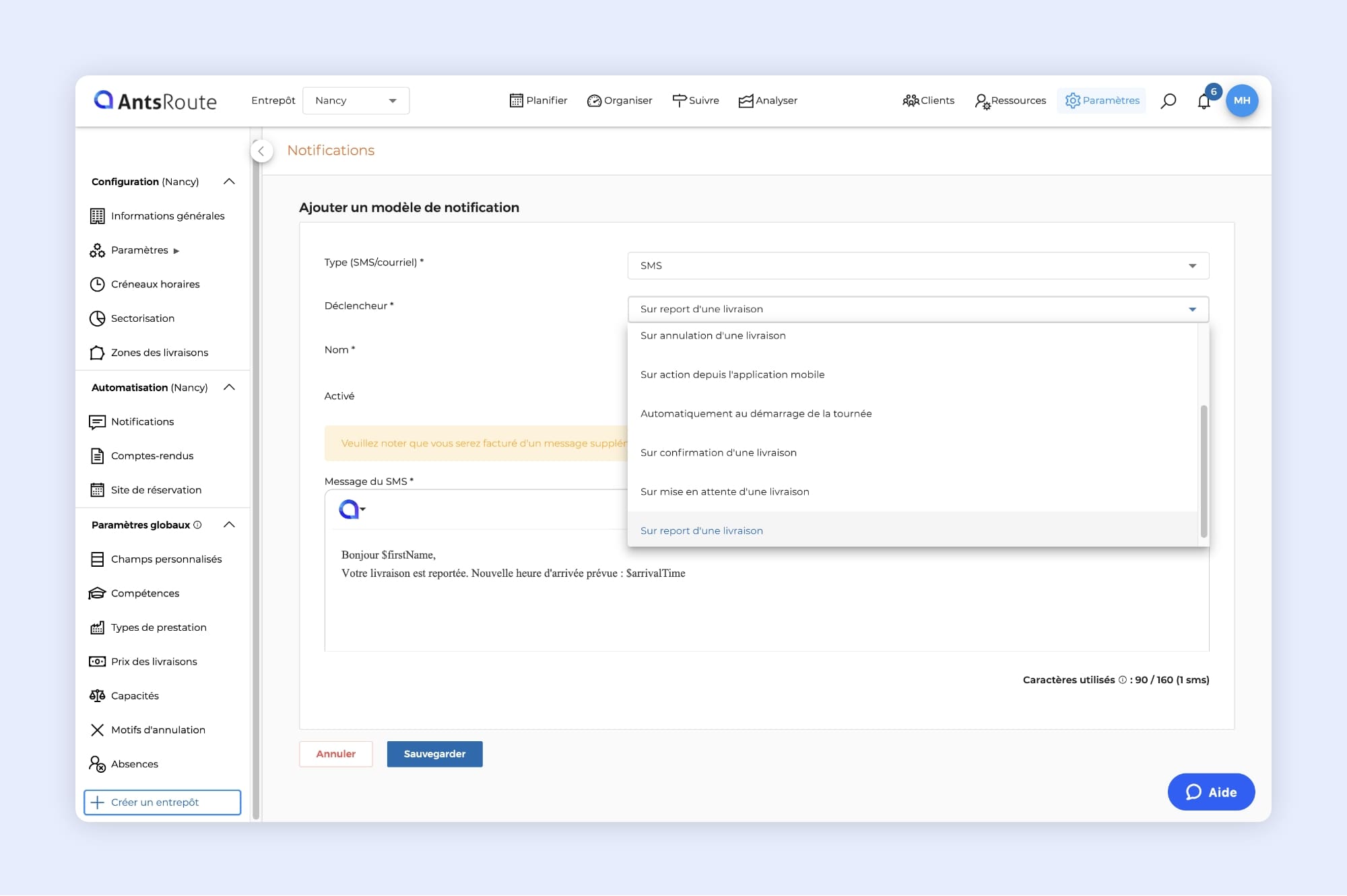Click the info icon next to Caractères utilisés

(1122, 680)
